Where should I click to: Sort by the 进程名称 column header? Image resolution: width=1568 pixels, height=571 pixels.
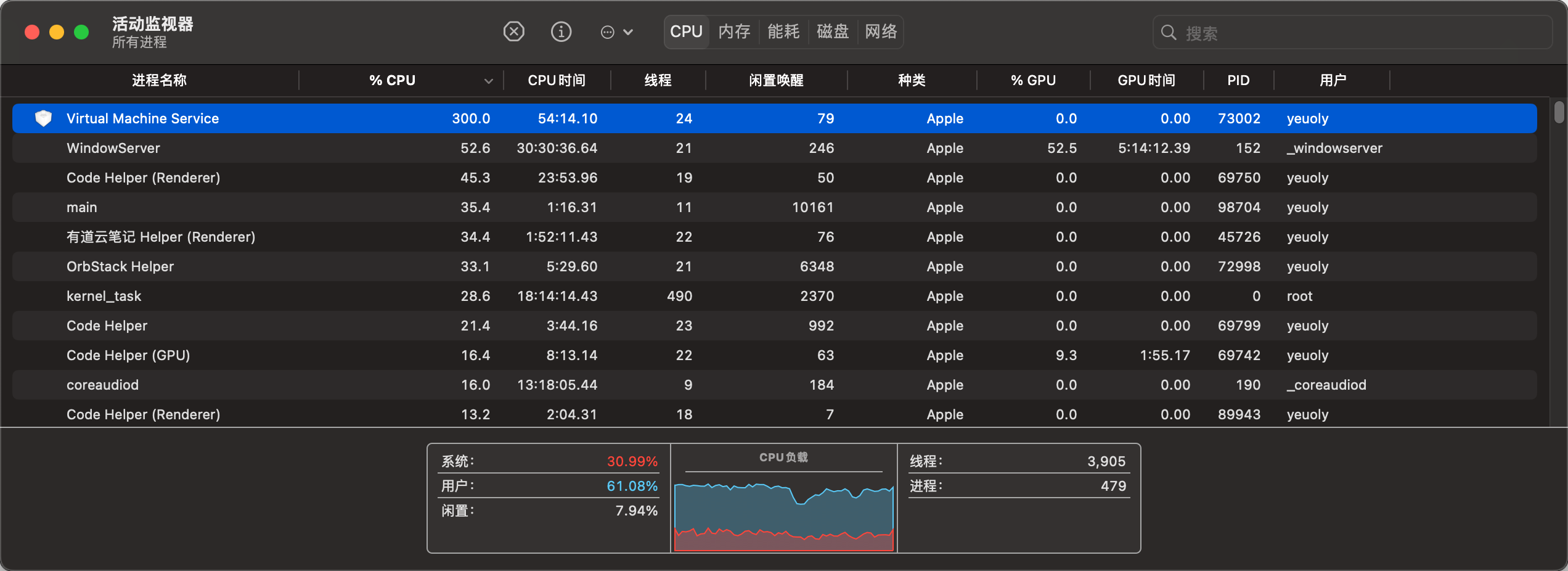(x=159, y=80)
